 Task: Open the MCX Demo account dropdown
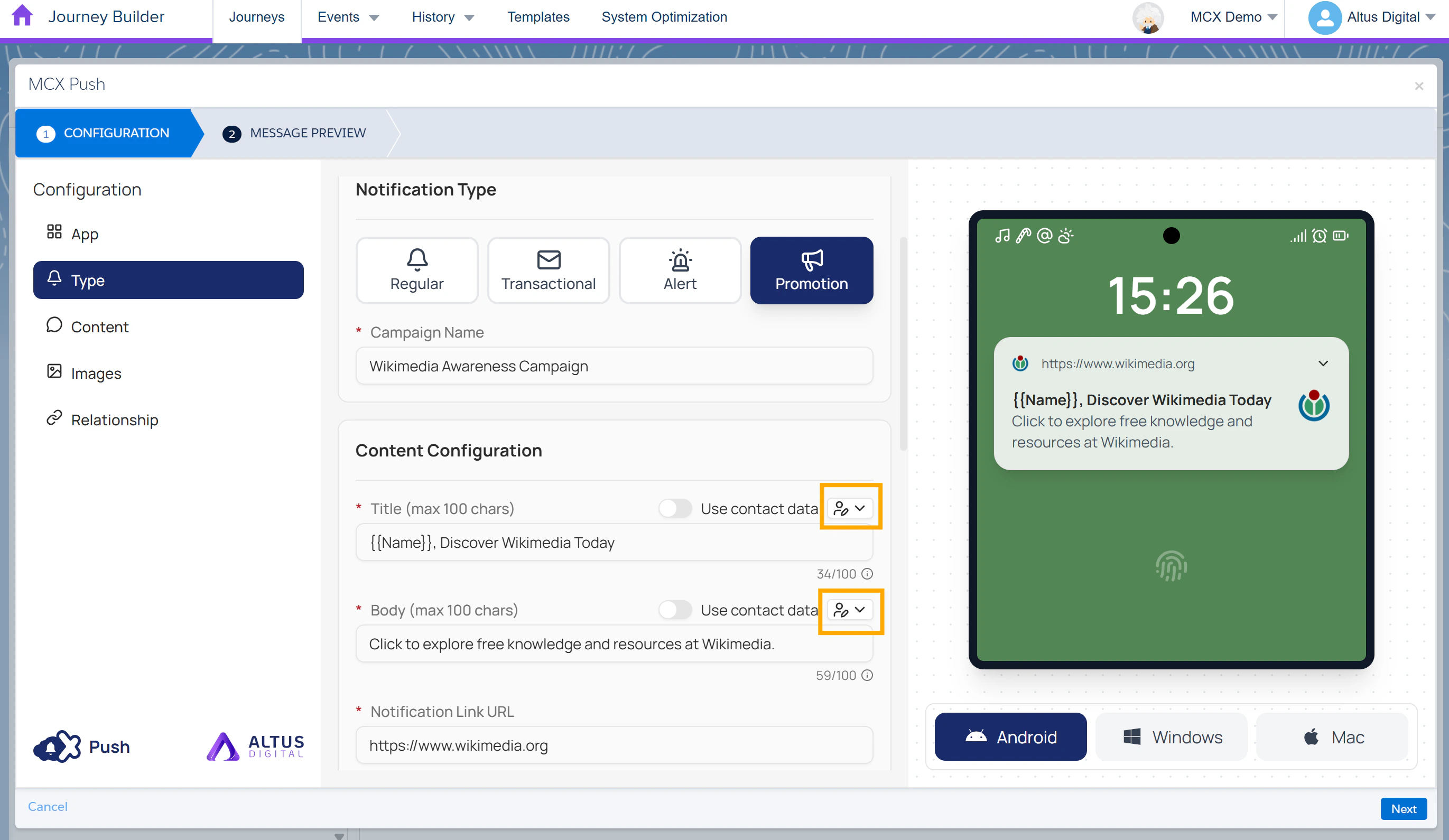(x=1233, y=17)
